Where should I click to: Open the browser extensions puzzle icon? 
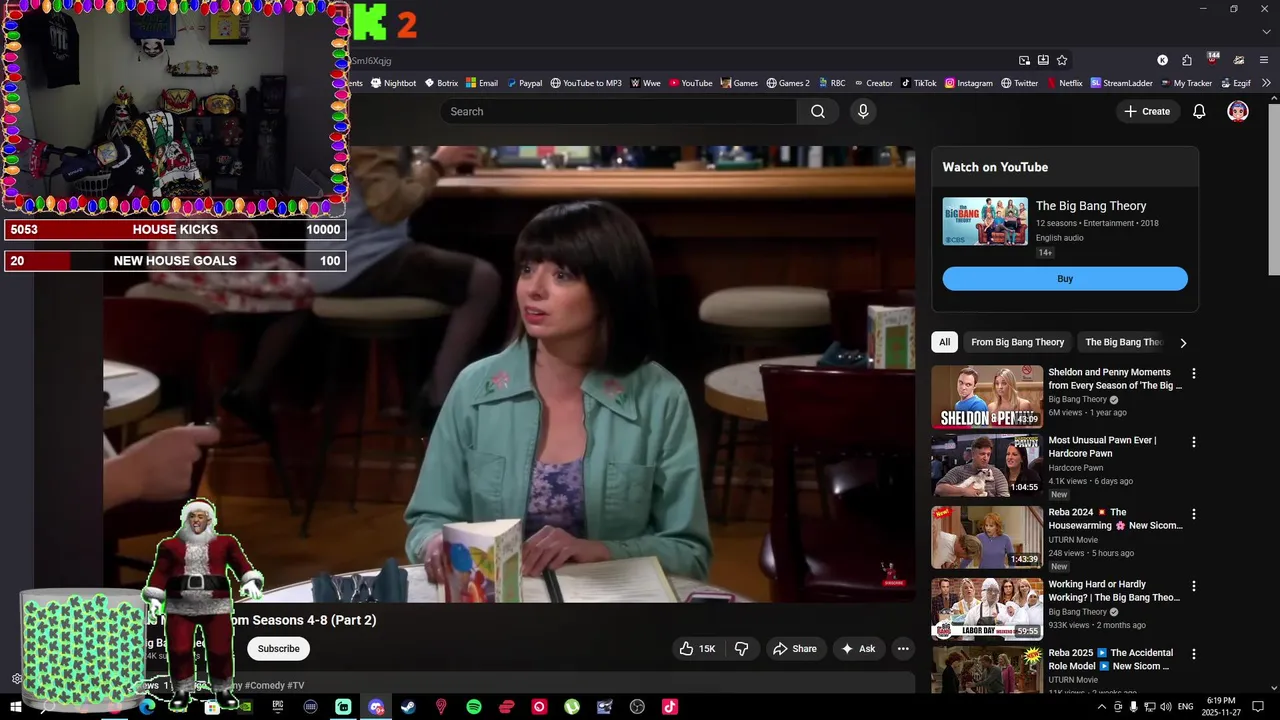click(x=1187, y=60)
